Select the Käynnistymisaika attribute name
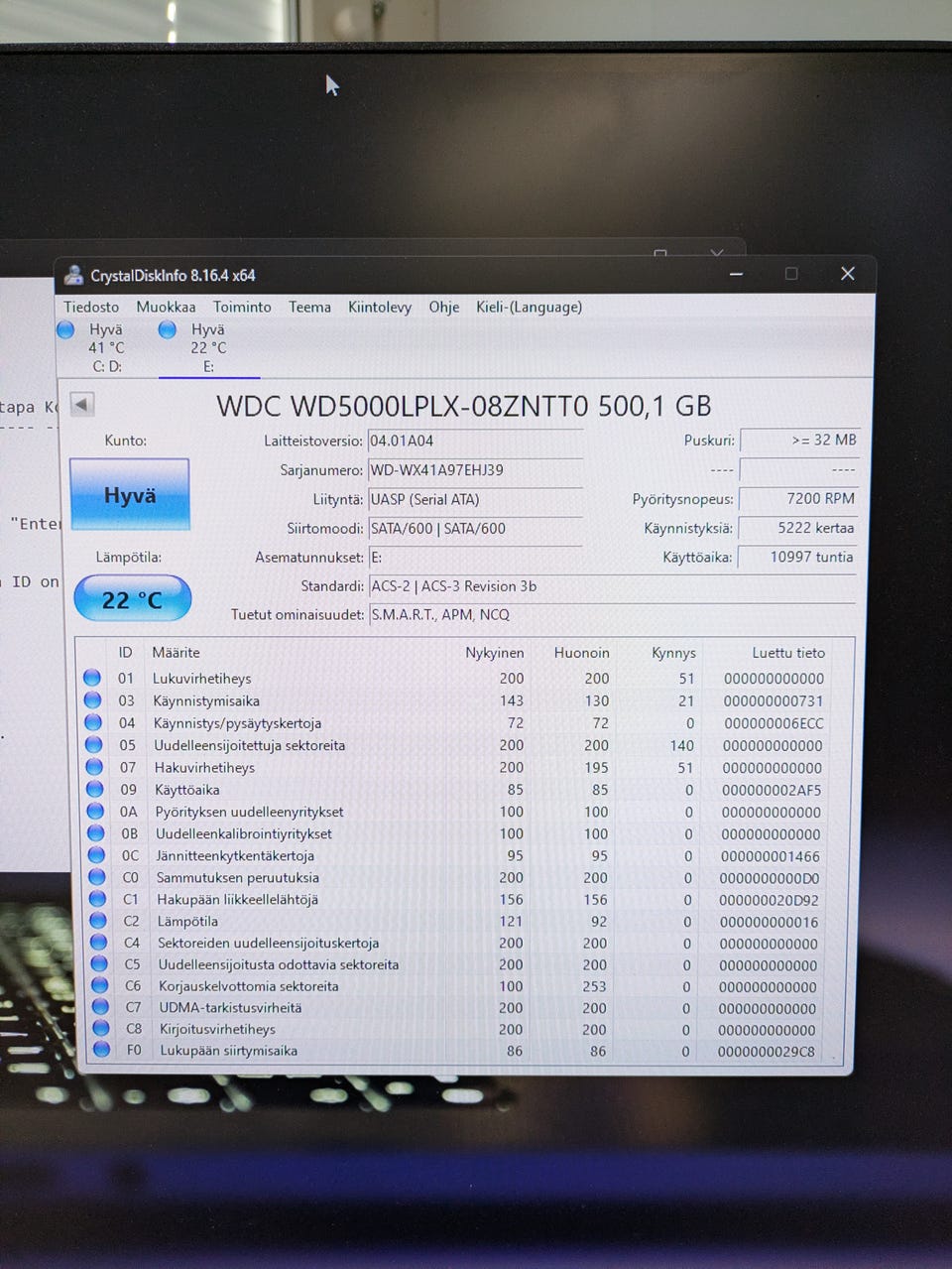Image resolution: width=952 pixels, height=1269 pixels. click(206, 700)
